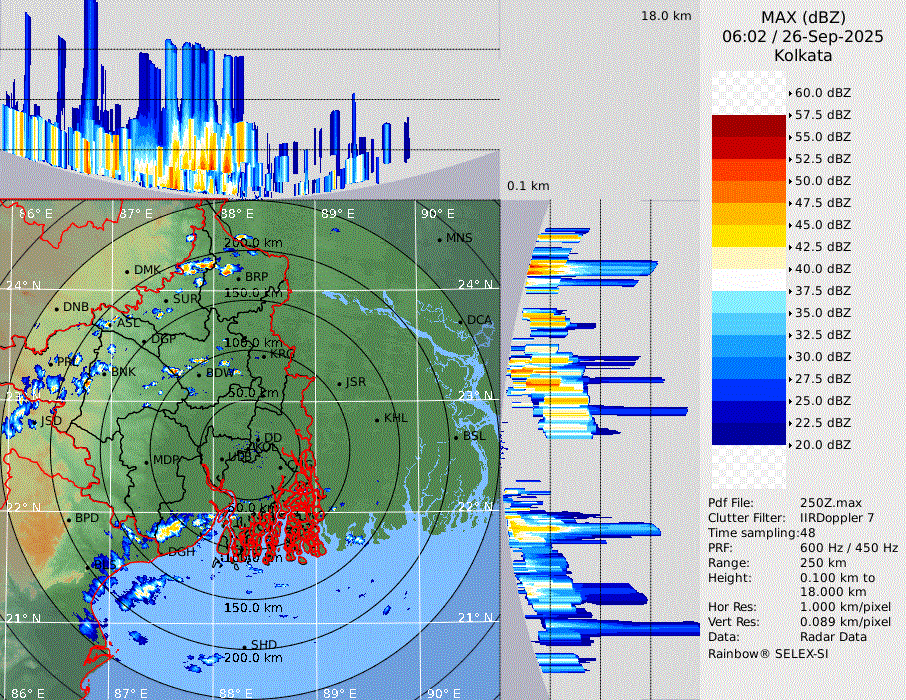Screen dimensions: 906x700
Task: Select the DCA station dot
Action: [x=461, y=321]
